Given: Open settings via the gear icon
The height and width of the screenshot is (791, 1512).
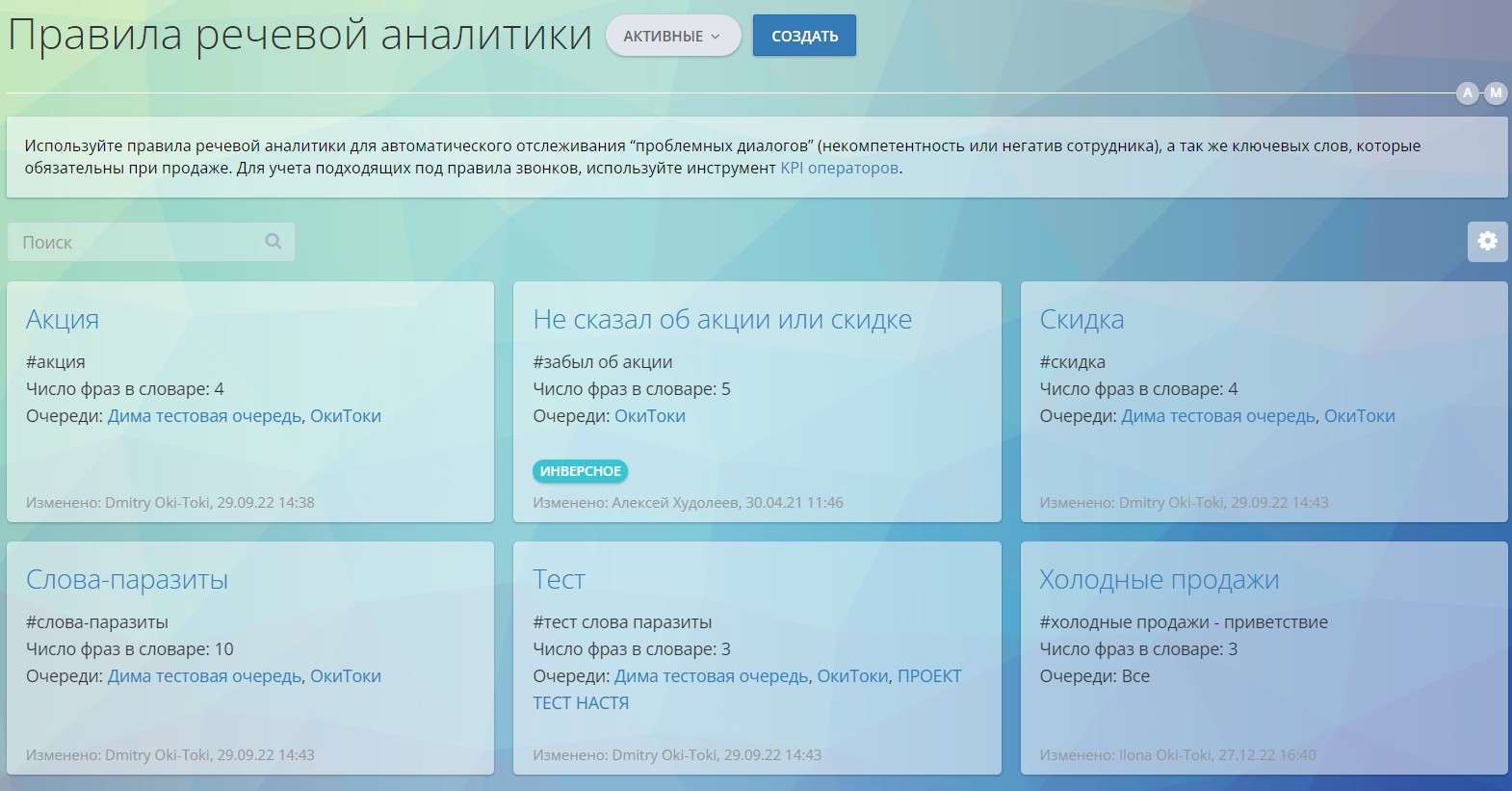Looking at the screenshot, I should 1487,241.
